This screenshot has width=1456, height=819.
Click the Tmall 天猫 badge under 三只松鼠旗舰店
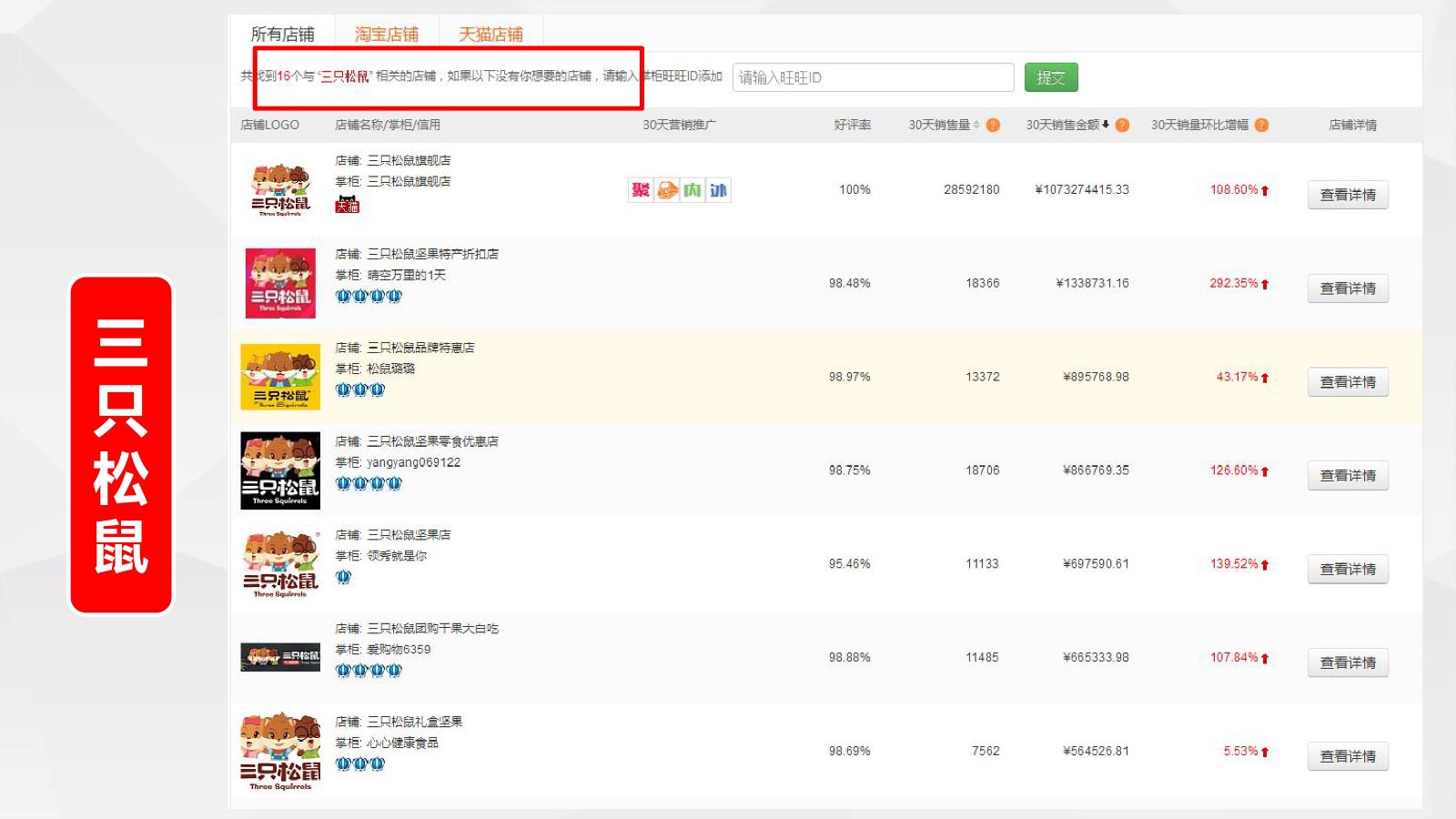tap(348, 205)
